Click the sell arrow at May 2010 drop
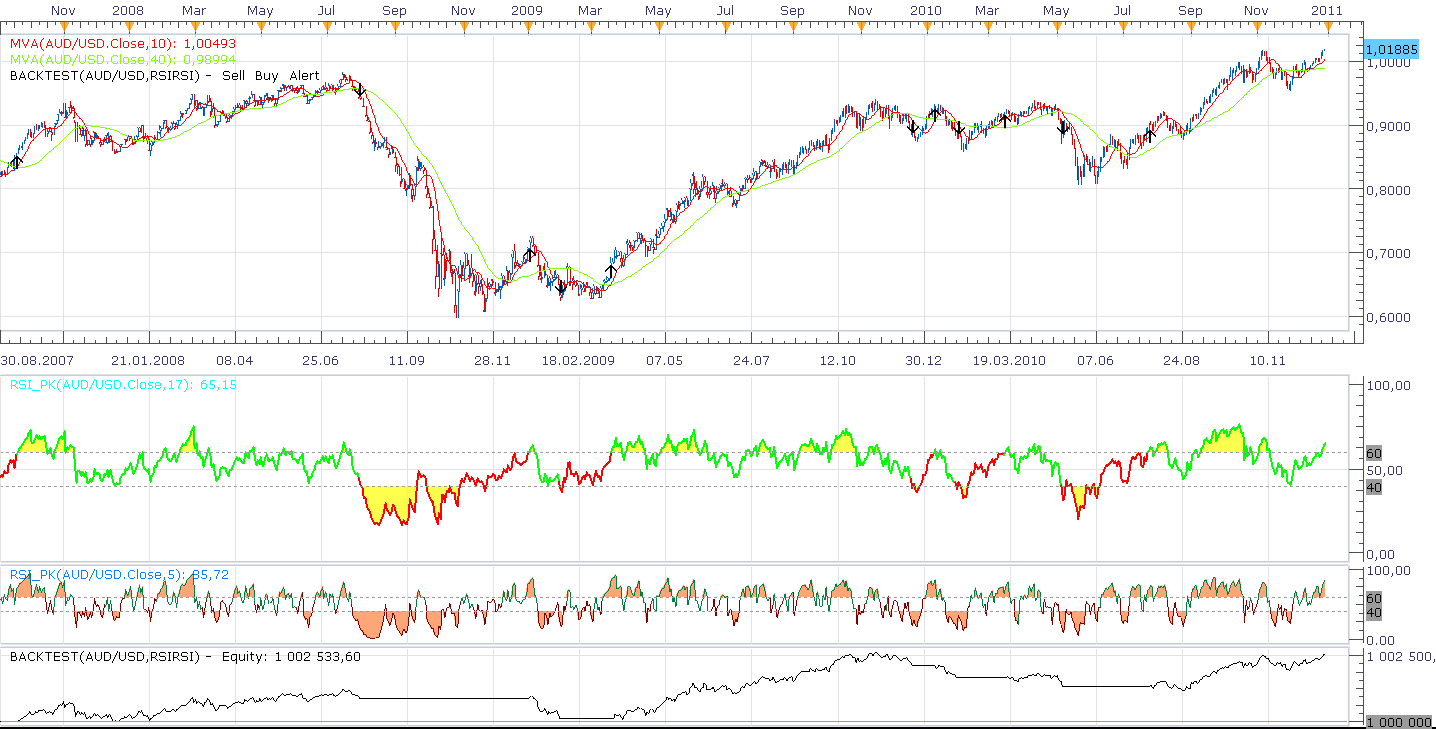 tap(1063, 128)
